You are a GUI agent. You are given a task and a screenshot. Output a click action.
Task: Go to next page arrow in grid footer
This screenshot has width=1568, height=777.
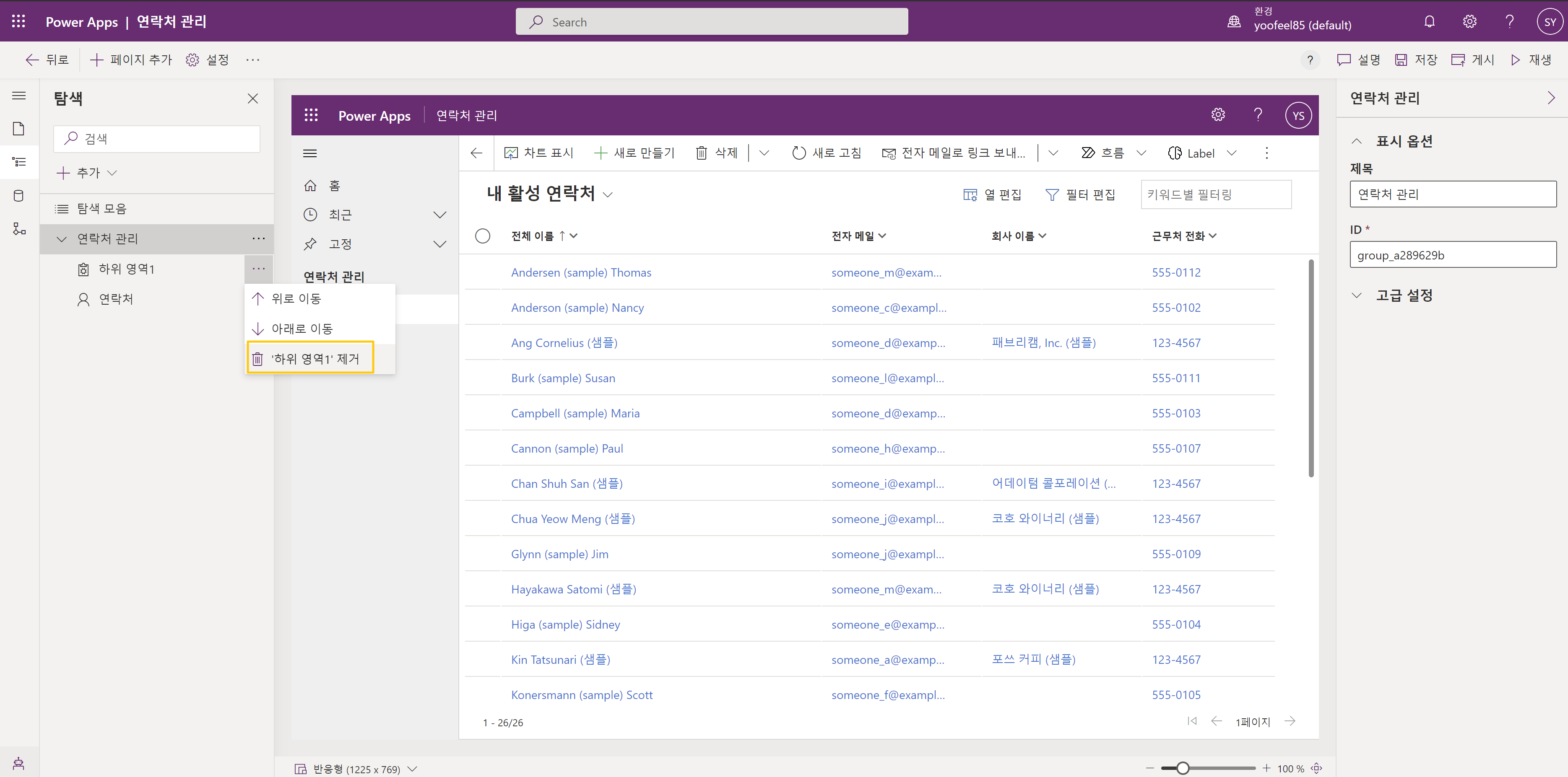click(1290, 722)
